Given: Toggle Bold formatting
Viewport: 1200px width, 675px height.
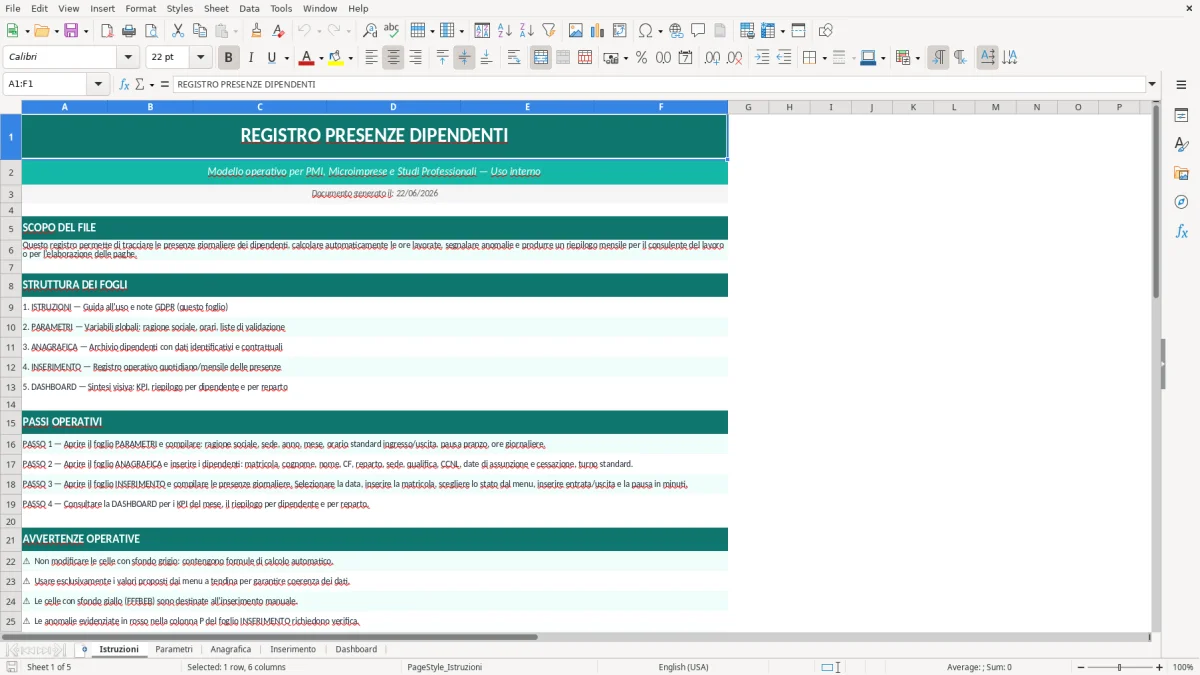Looking at the screenshot, I should tap(229, 58).
